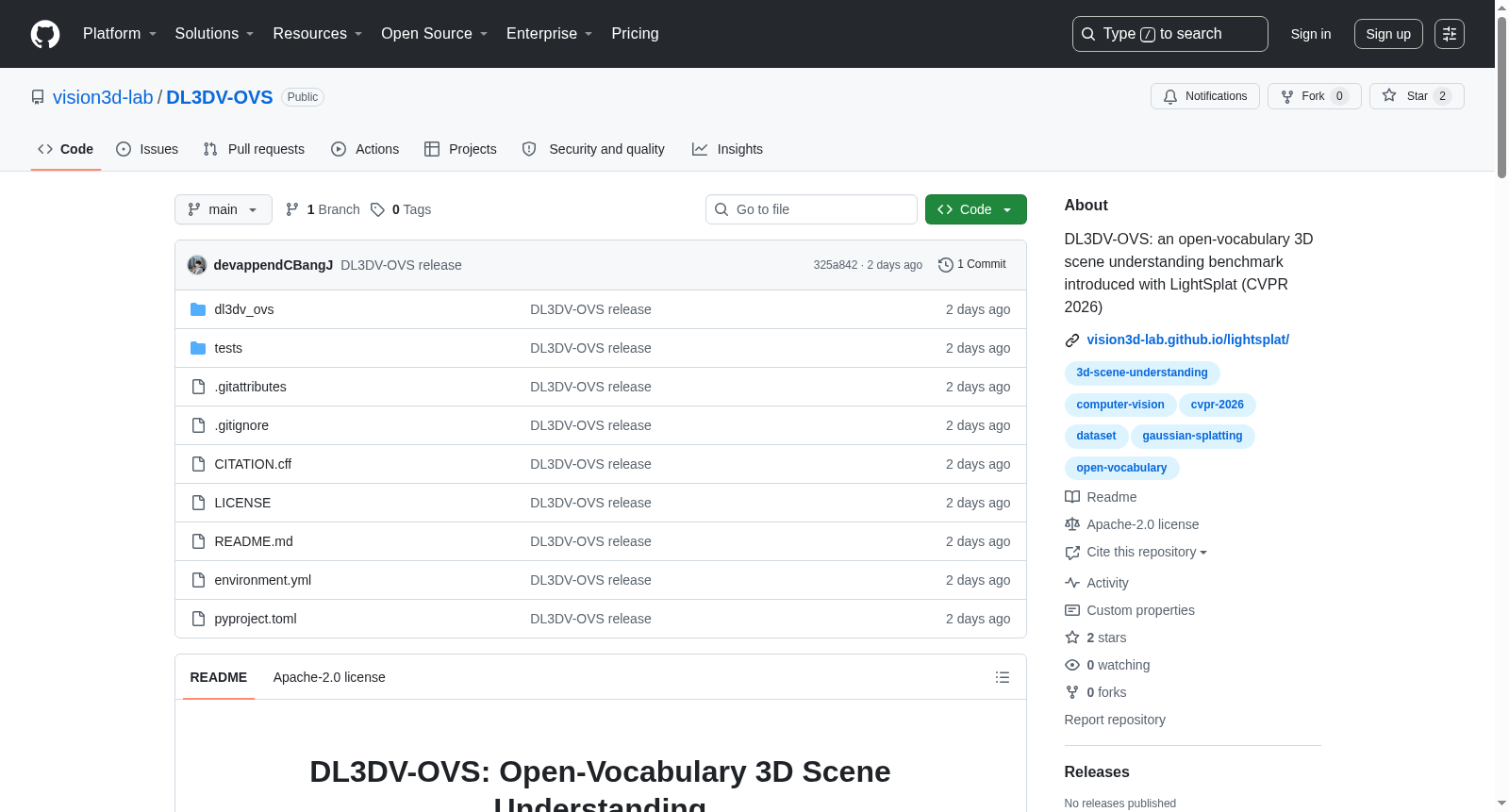Click the Activity pulse icon
Viewport: 1509px width, 812px height.
[x=1072, y=583]
